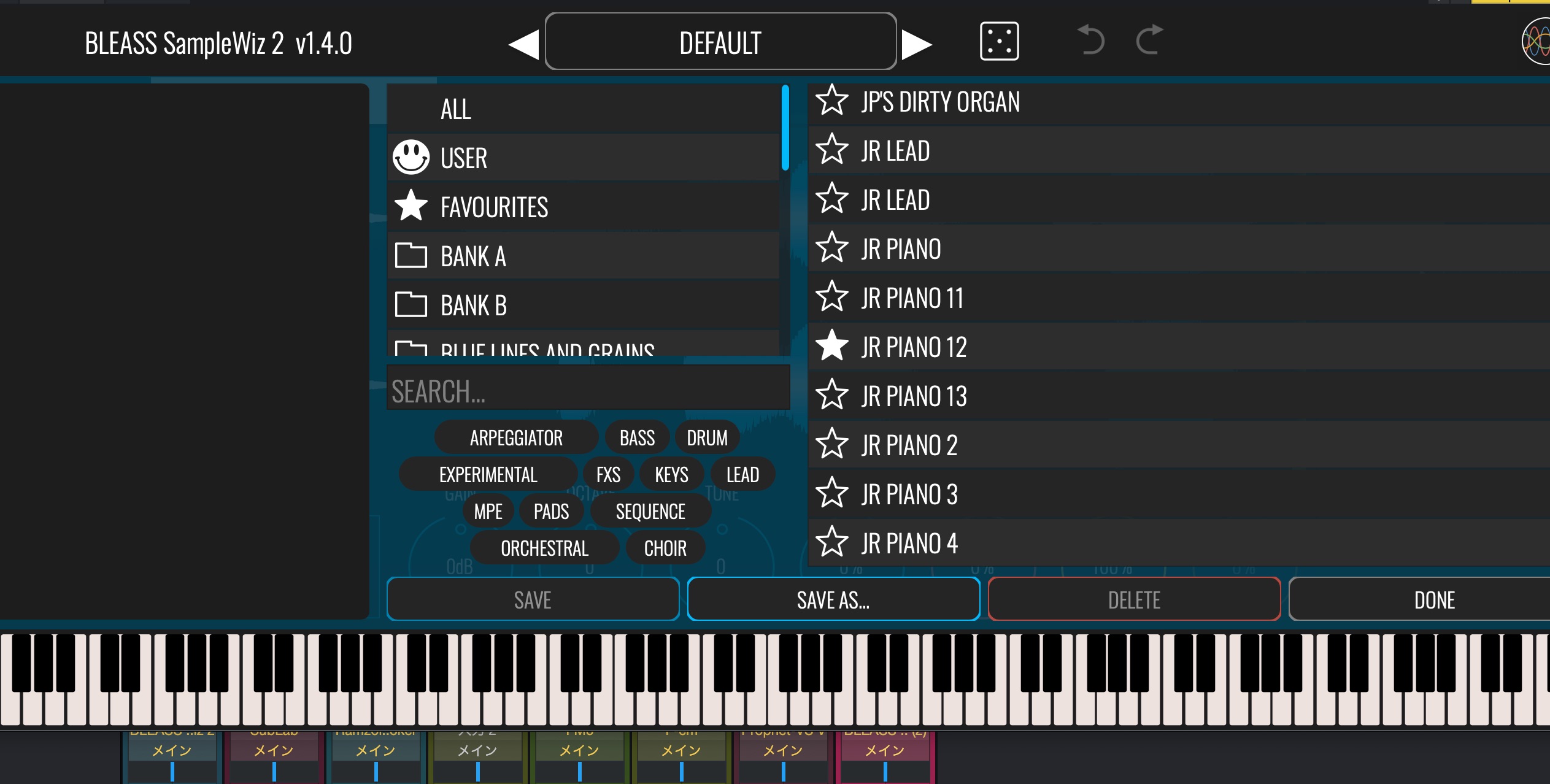Unfavourite the JR PIANO 12 star
Image resolution: width=1550 pixels, height=784 pixels.
[832, 346]
